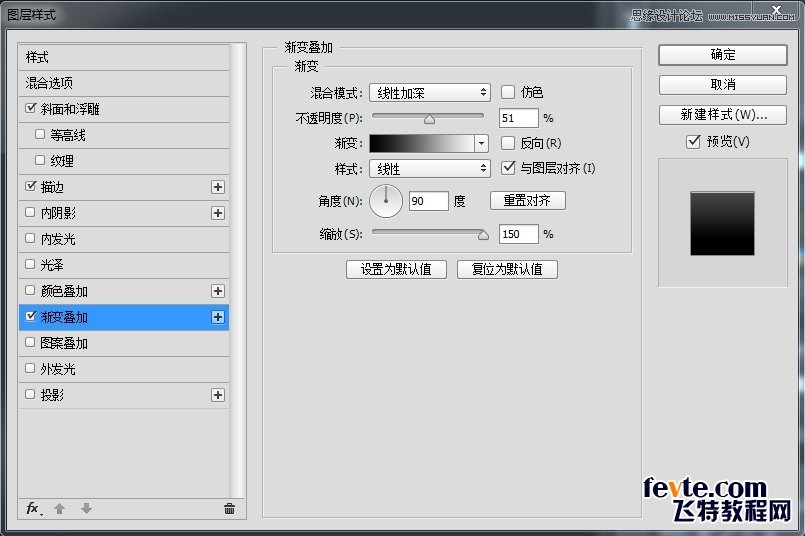The image size is (805, 536).
Task: Click the 复位为默认值 button
Action: 507,269
